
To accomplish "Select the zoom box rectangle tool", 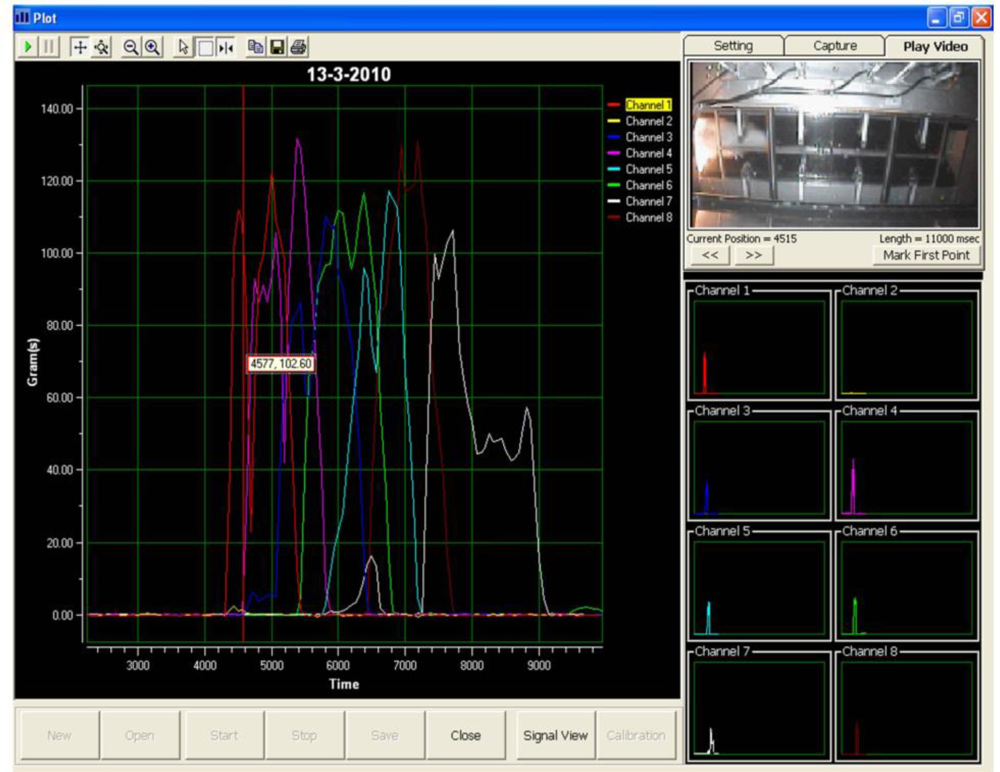I will [x=204, y=47].
